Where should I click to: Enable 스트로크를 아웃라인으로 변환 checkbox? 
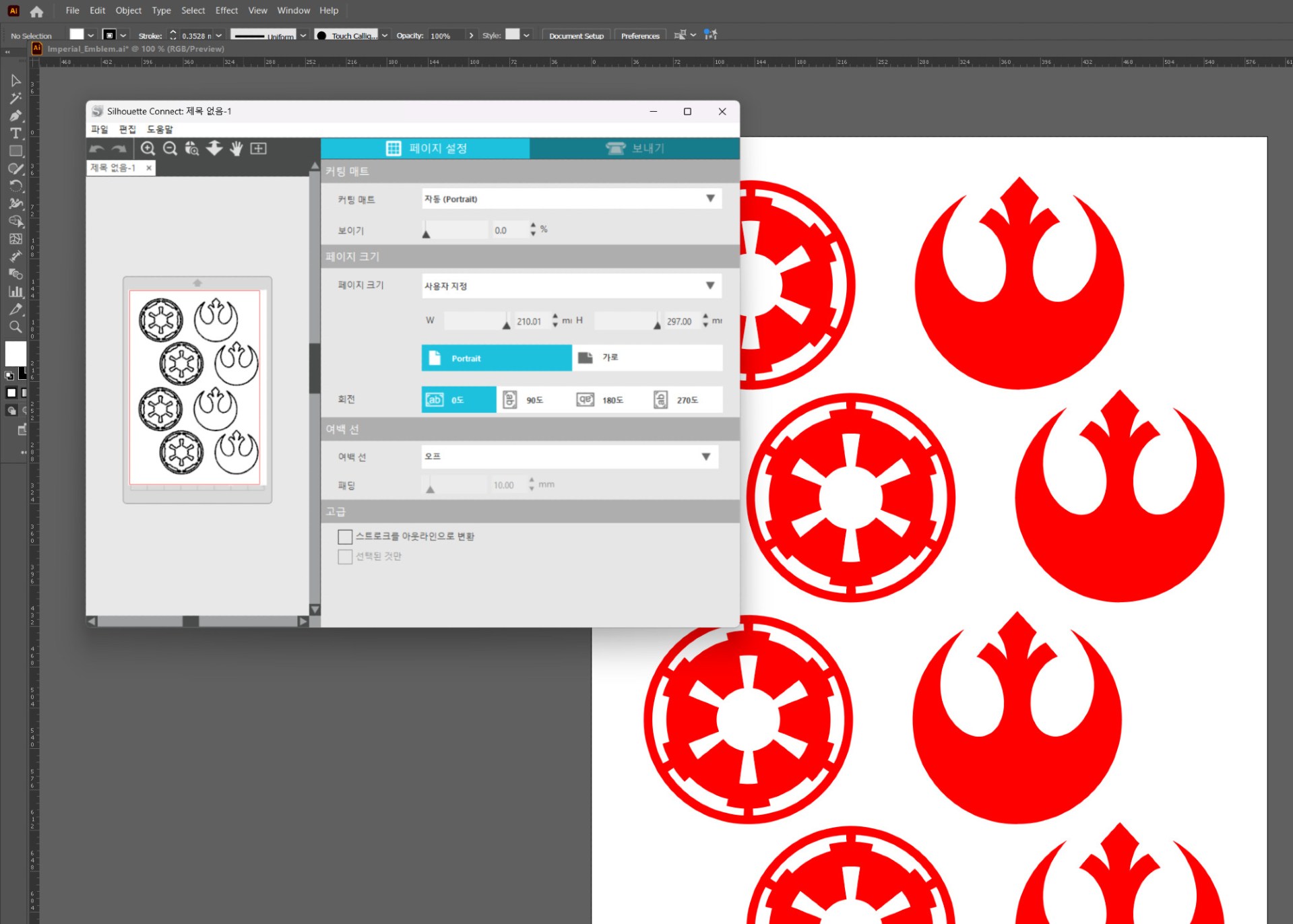click(345, 537)
